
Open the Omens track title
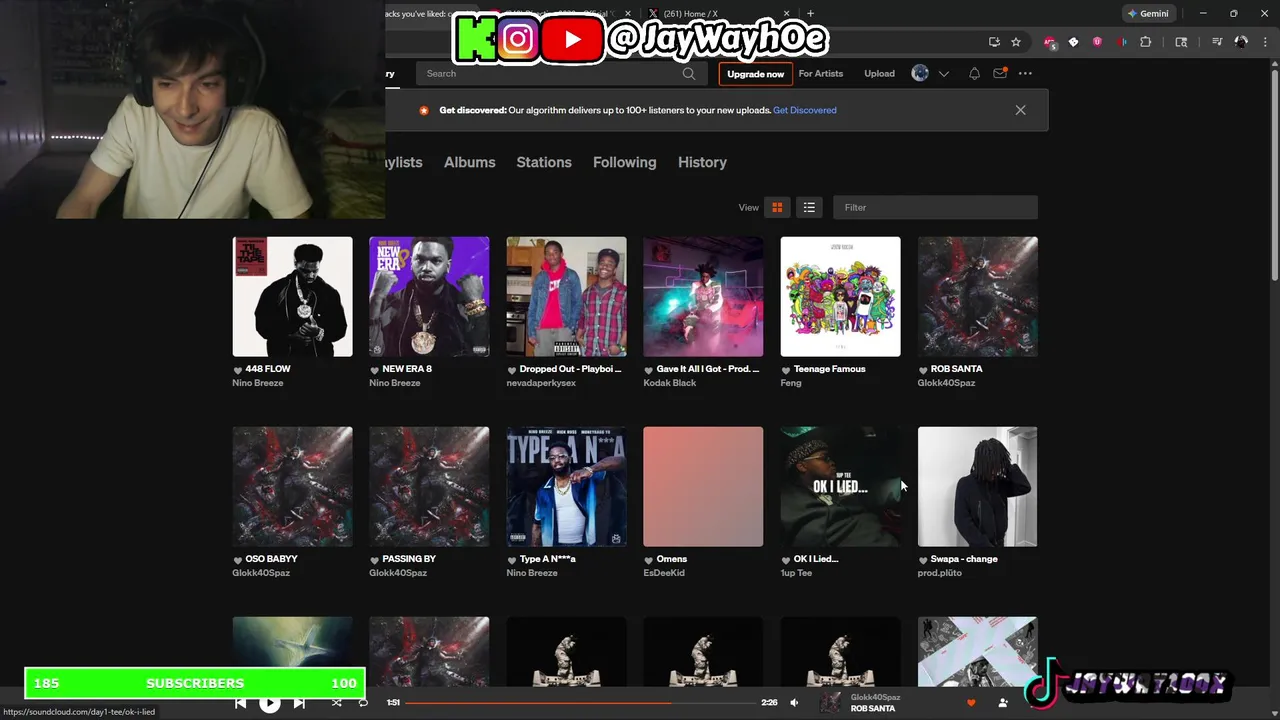(x=672, y=559)
